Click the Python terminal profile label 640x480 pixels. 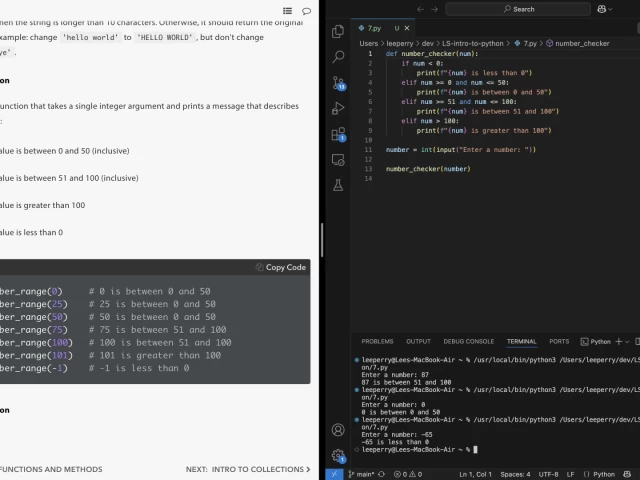coord(596,342)
